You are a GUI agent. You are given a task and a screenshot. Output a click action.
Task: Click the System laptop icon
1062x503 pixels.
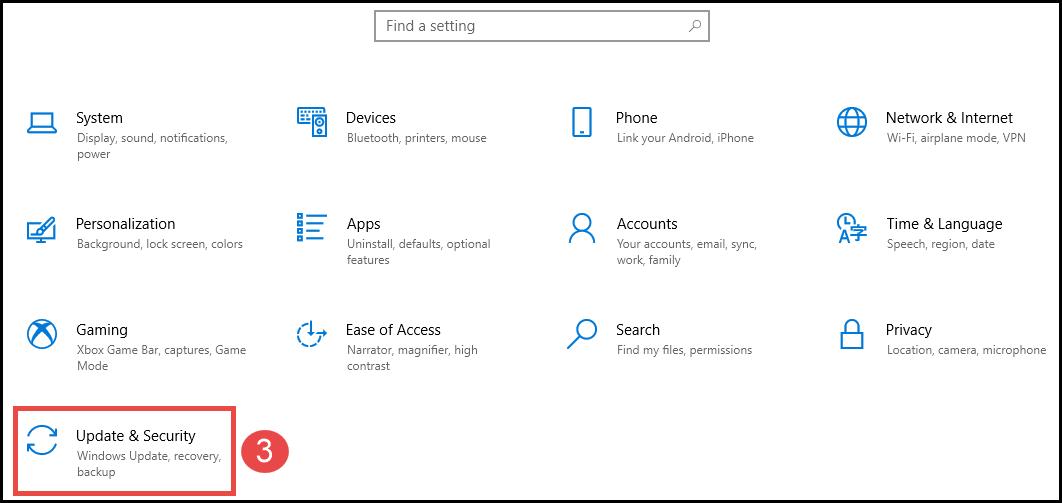click(x=41, y=123)
